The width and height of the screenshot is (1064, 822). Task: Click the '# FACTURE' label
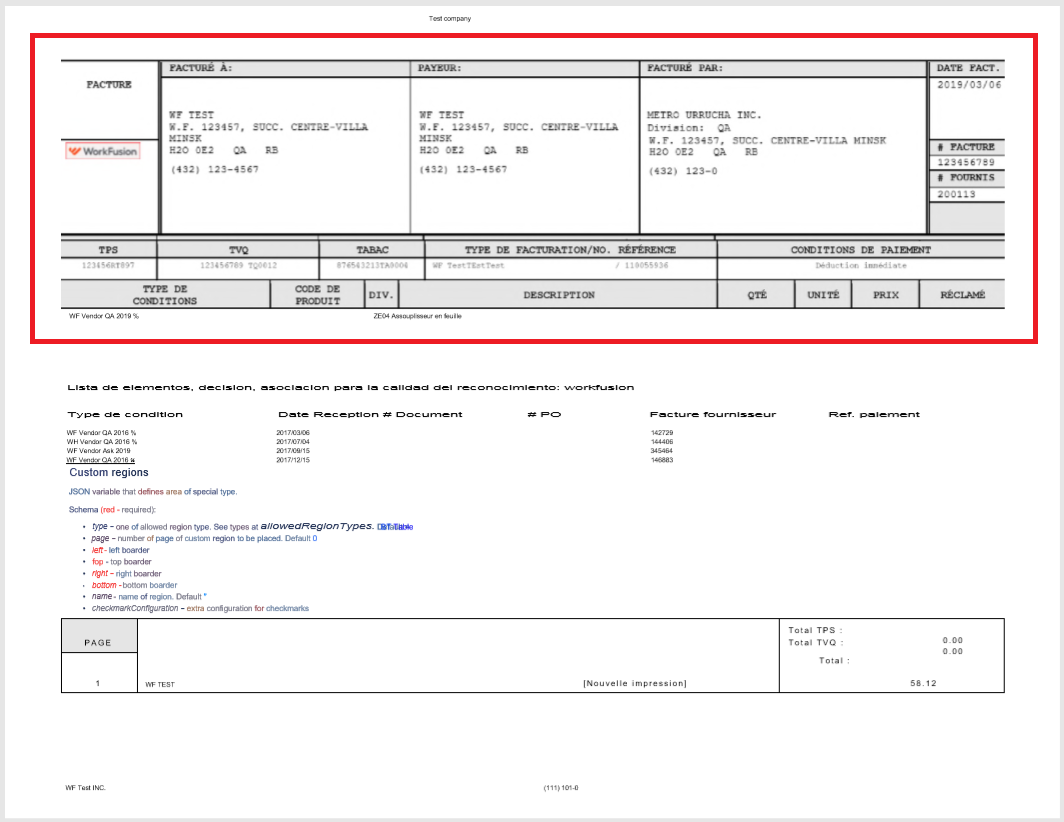tap(966, 147)
